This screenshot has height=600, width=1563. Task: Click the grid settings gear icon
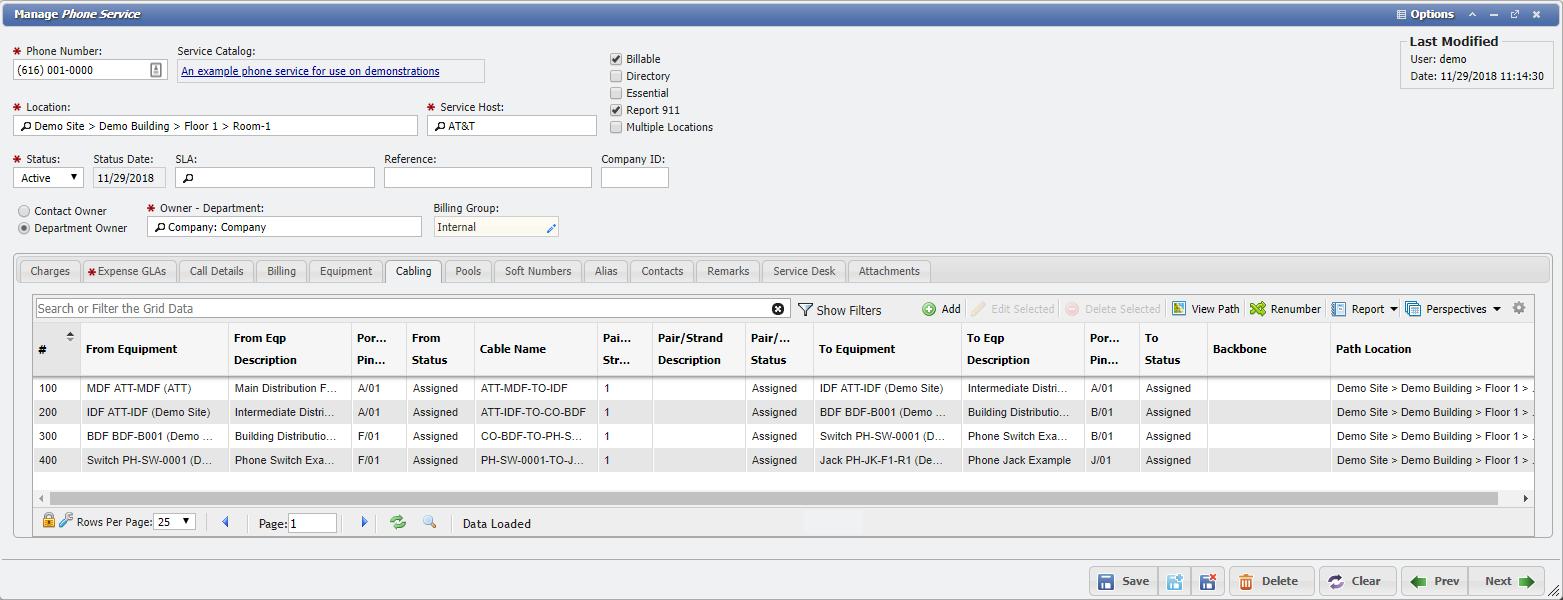pyautogui.click(x=1518, y=308)
